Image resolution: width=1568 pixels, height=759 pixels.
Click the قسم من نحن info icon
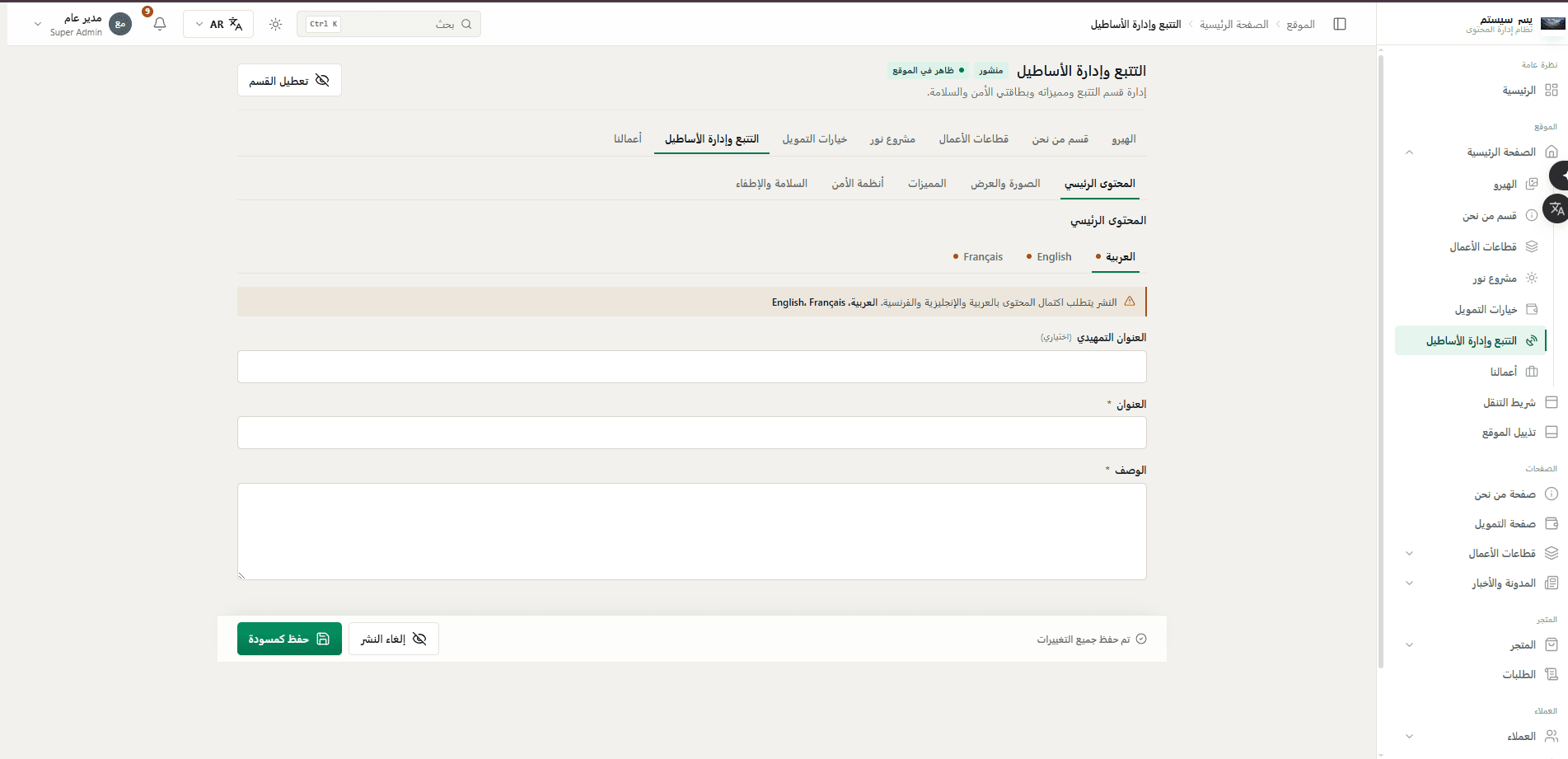point(1532,215)
